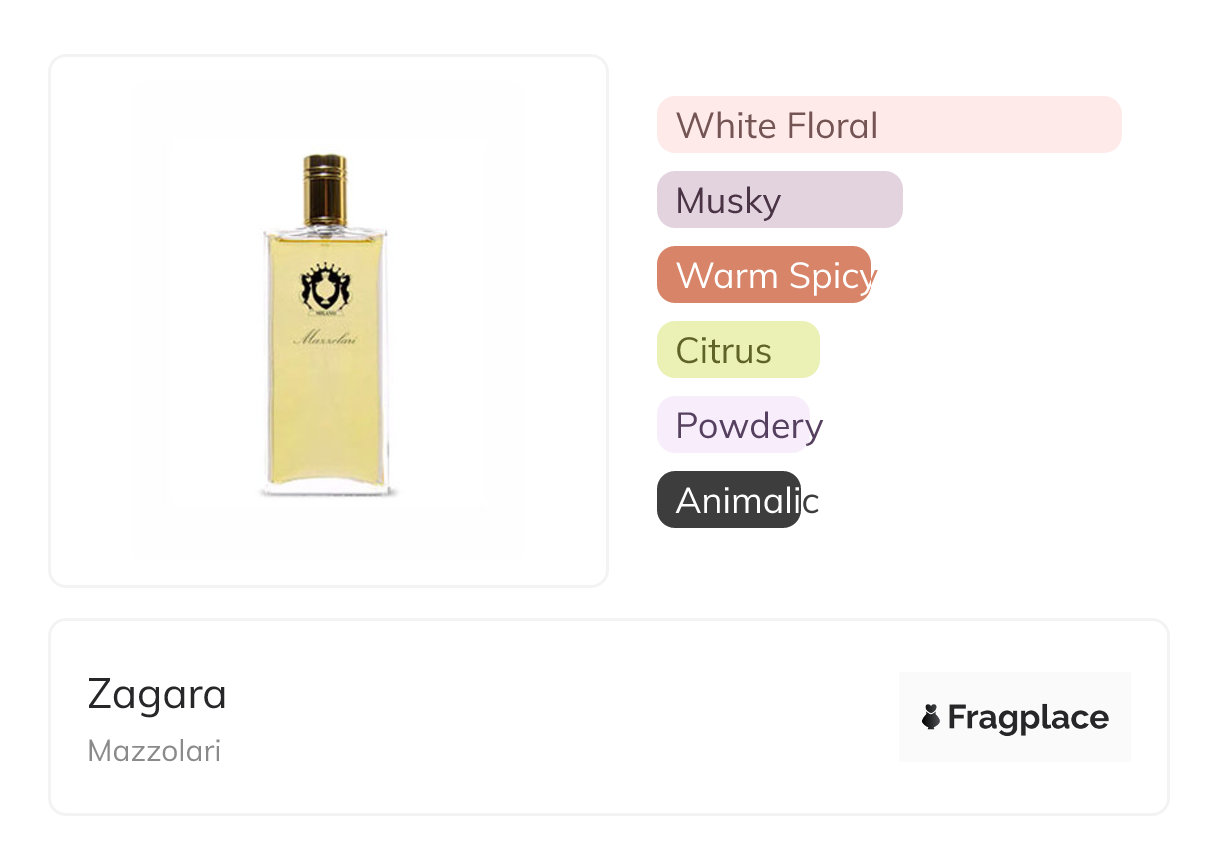Click the Fragplace perfume bottle logo icon
The image size is (1218, 864).
931,717
